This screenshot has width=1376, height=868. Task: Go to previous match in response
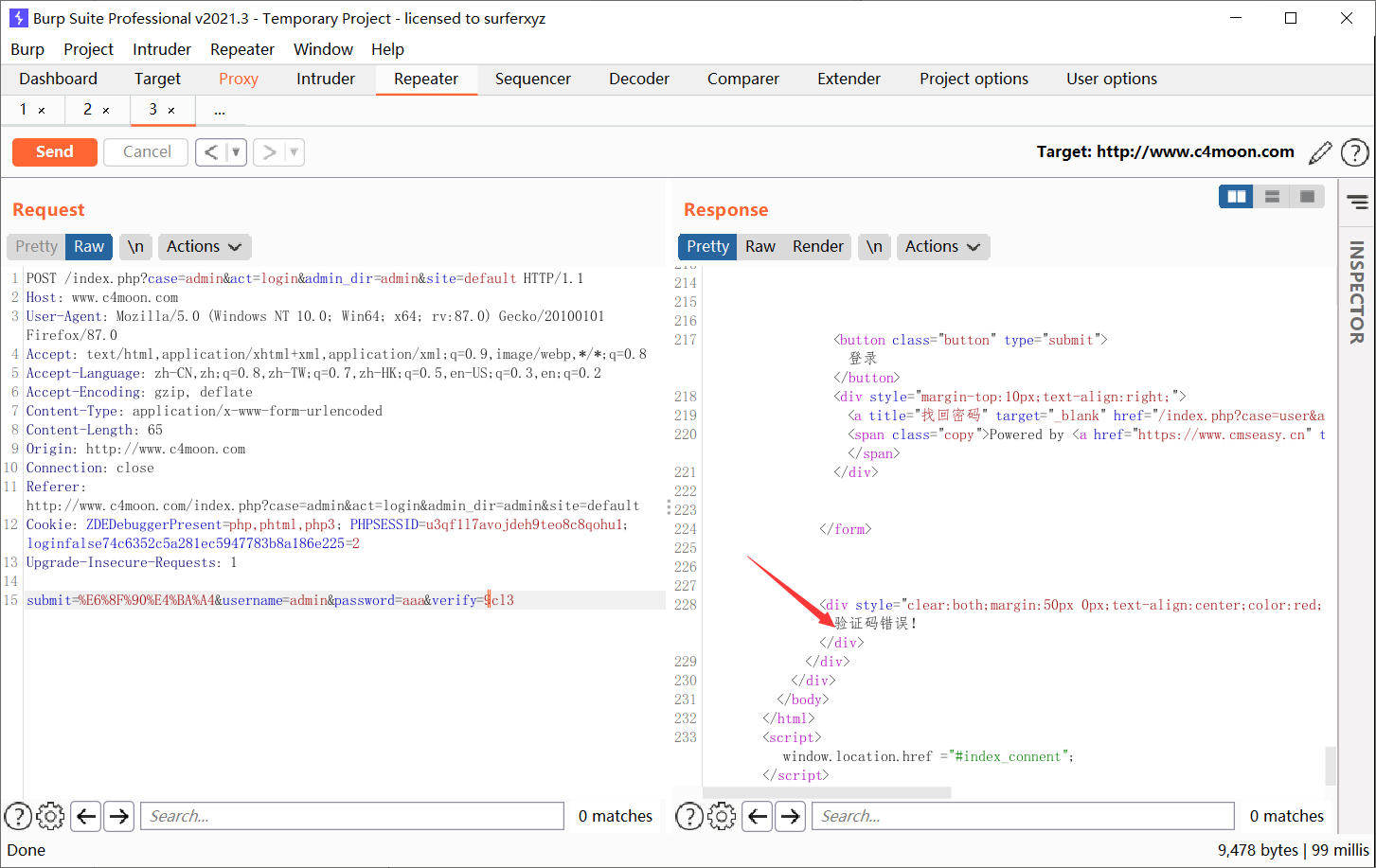758,816
